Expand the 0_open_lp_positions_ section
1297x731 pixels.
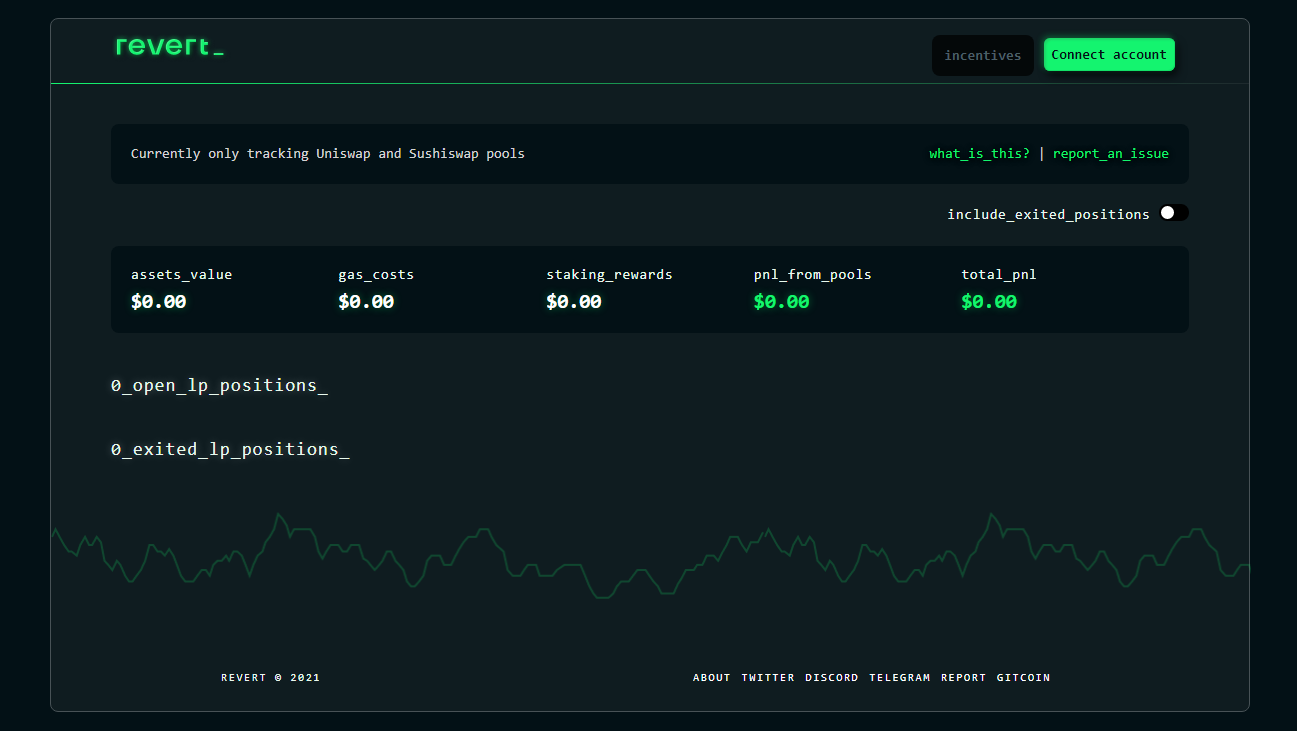coord(219,386)
